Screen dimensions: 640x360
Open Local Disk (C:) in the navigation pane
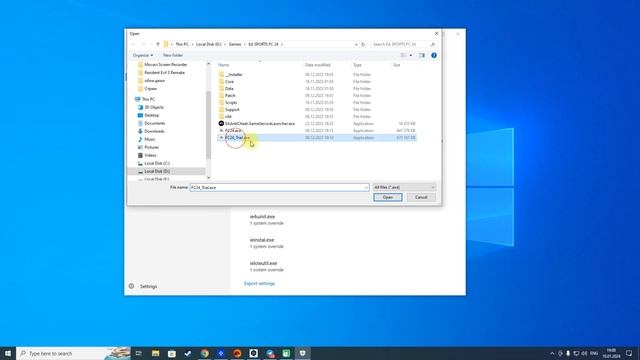[x=157, y=163]
